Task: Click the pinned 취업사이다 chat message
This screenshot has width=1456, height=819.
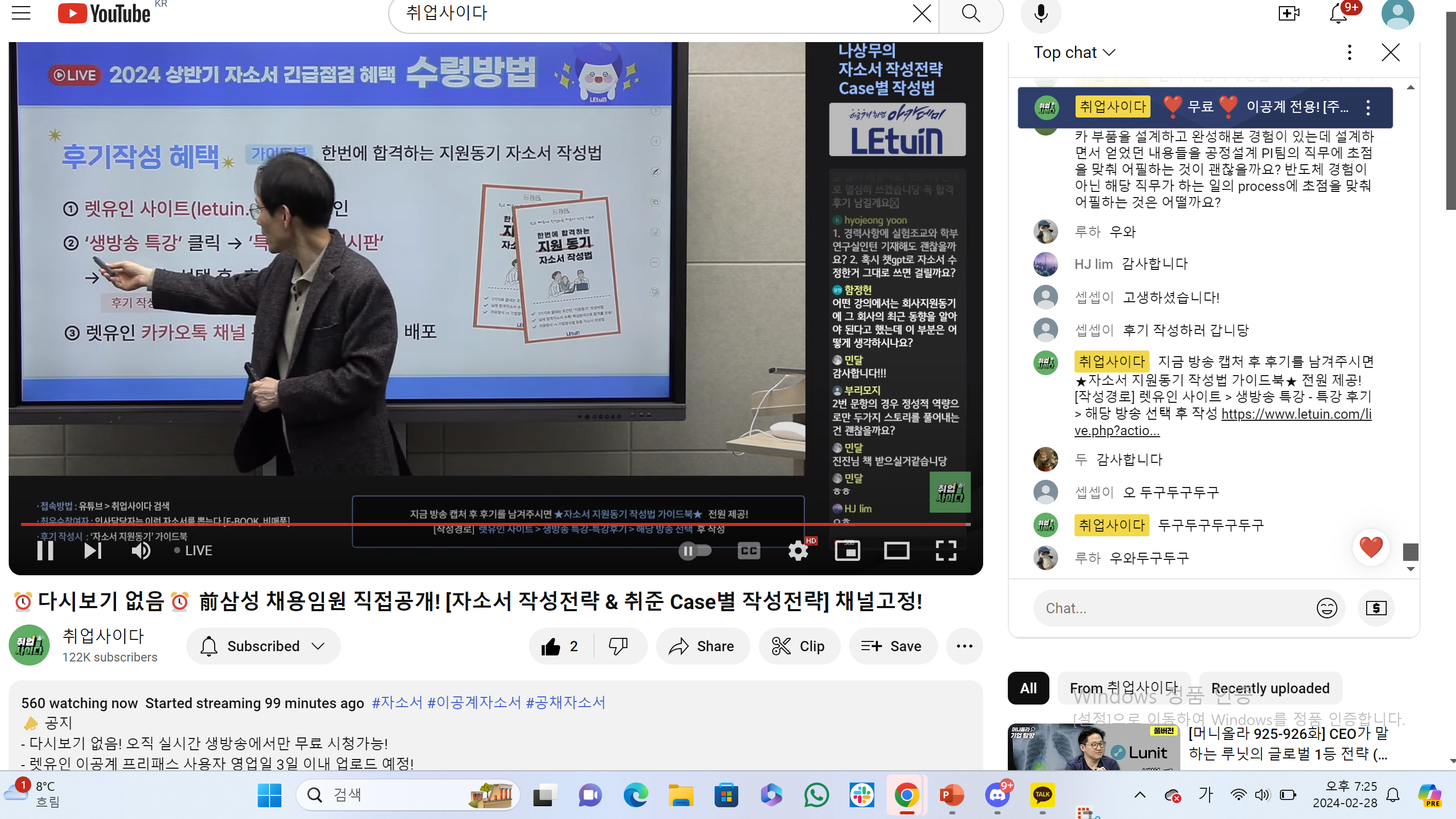Action: [x=1204, y=107]
